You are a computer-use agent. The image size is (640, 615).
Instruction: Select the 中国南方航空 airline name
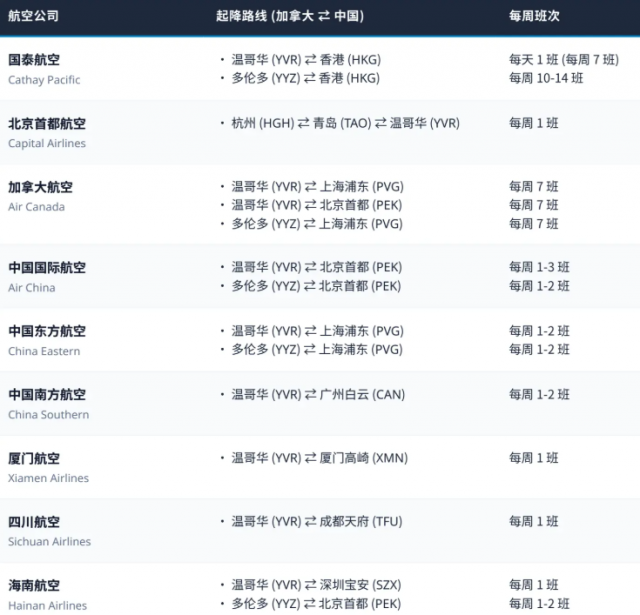click(47, 395)
